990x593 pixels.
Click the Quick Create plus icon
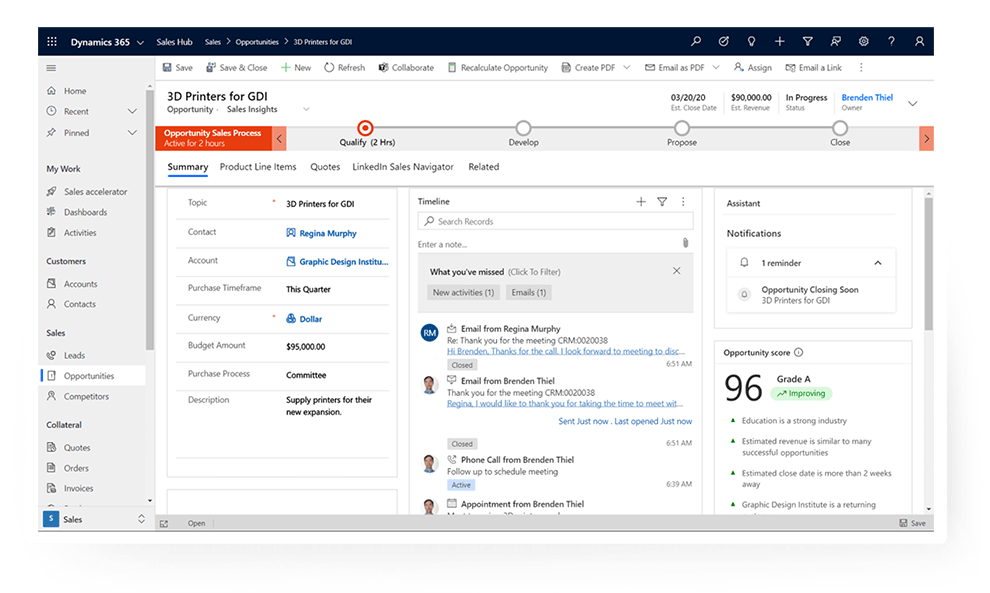click(779, 41)
